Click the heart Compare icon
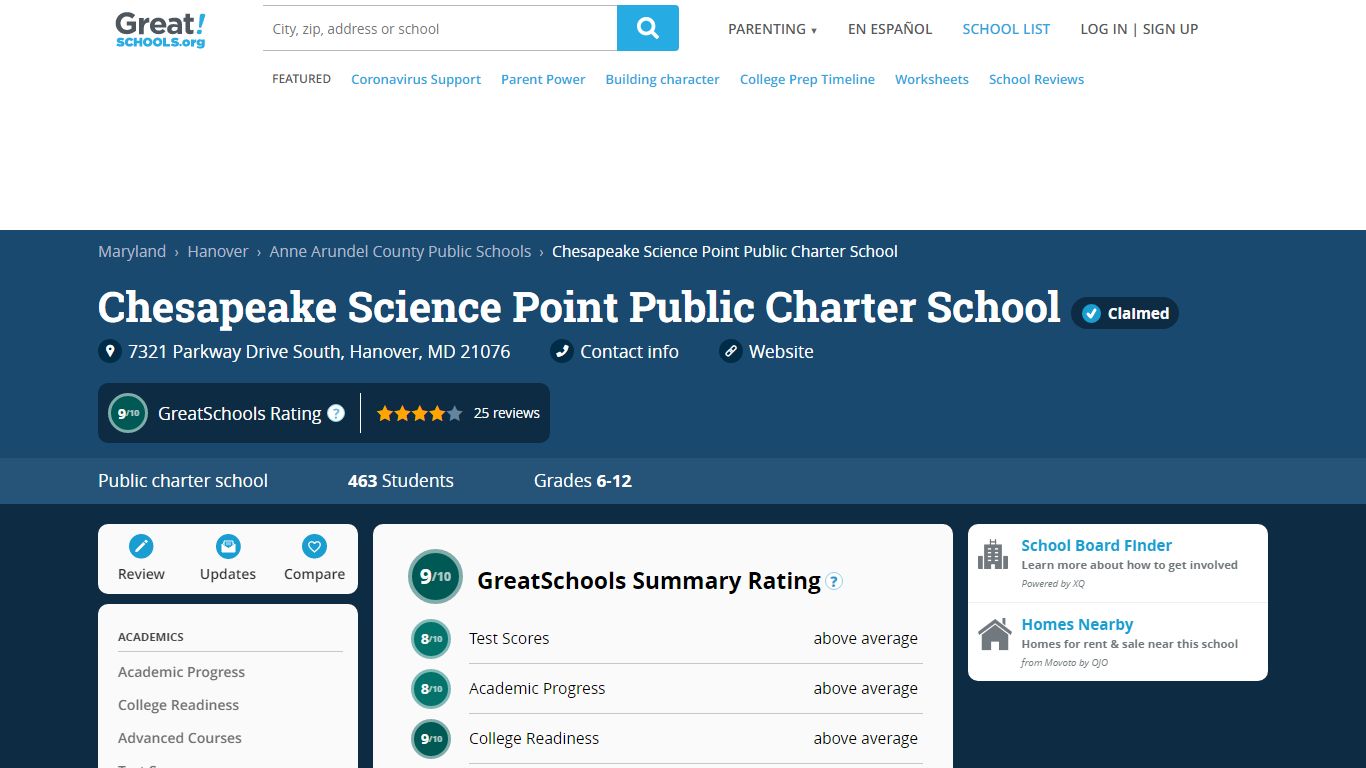 click(314, 546)
